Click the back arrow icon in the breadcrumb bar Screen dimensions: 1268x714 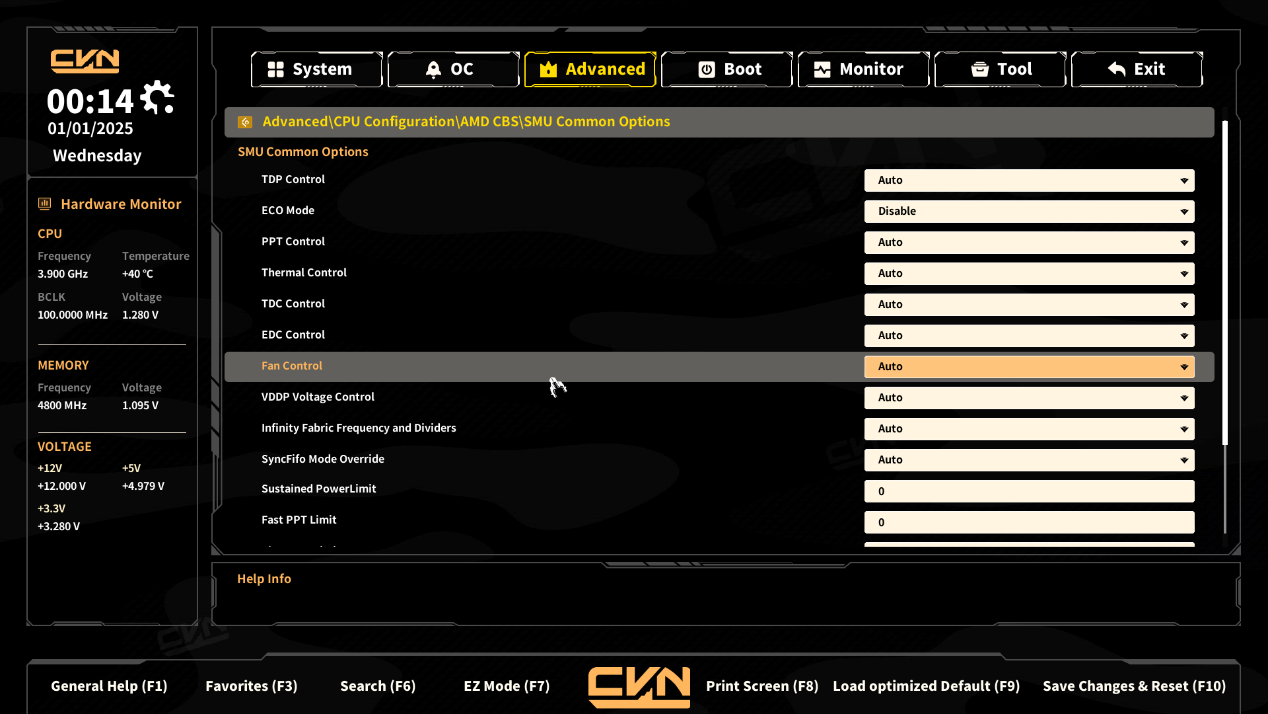tap(245, 122)
